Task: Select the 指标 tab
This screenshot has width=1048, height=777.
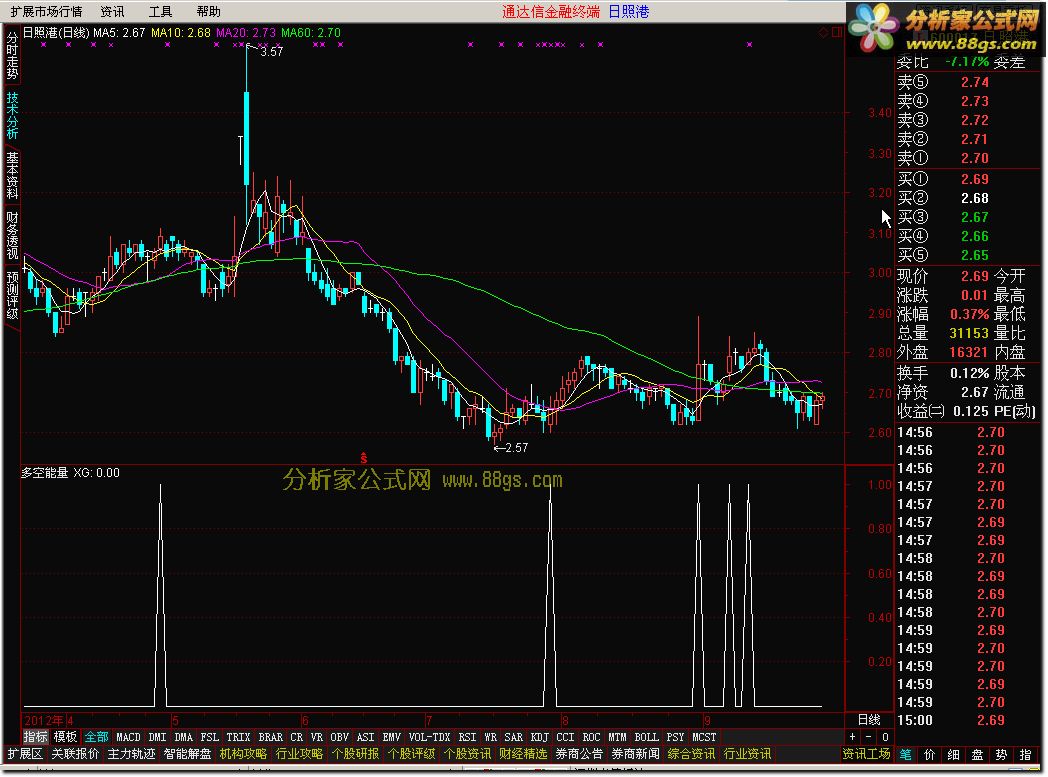Action: [x=35, y=737]
